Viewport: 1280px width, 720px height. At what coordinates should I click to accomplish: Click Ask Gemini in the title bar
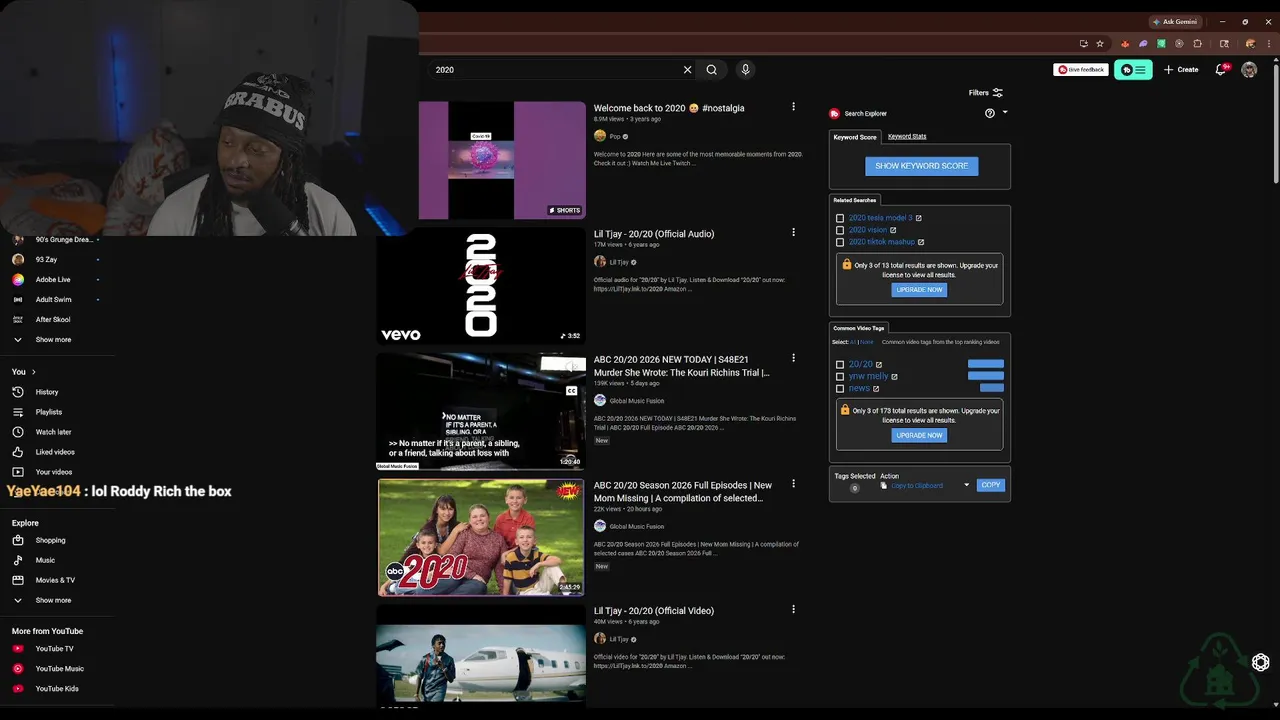tap(1173, 21)
